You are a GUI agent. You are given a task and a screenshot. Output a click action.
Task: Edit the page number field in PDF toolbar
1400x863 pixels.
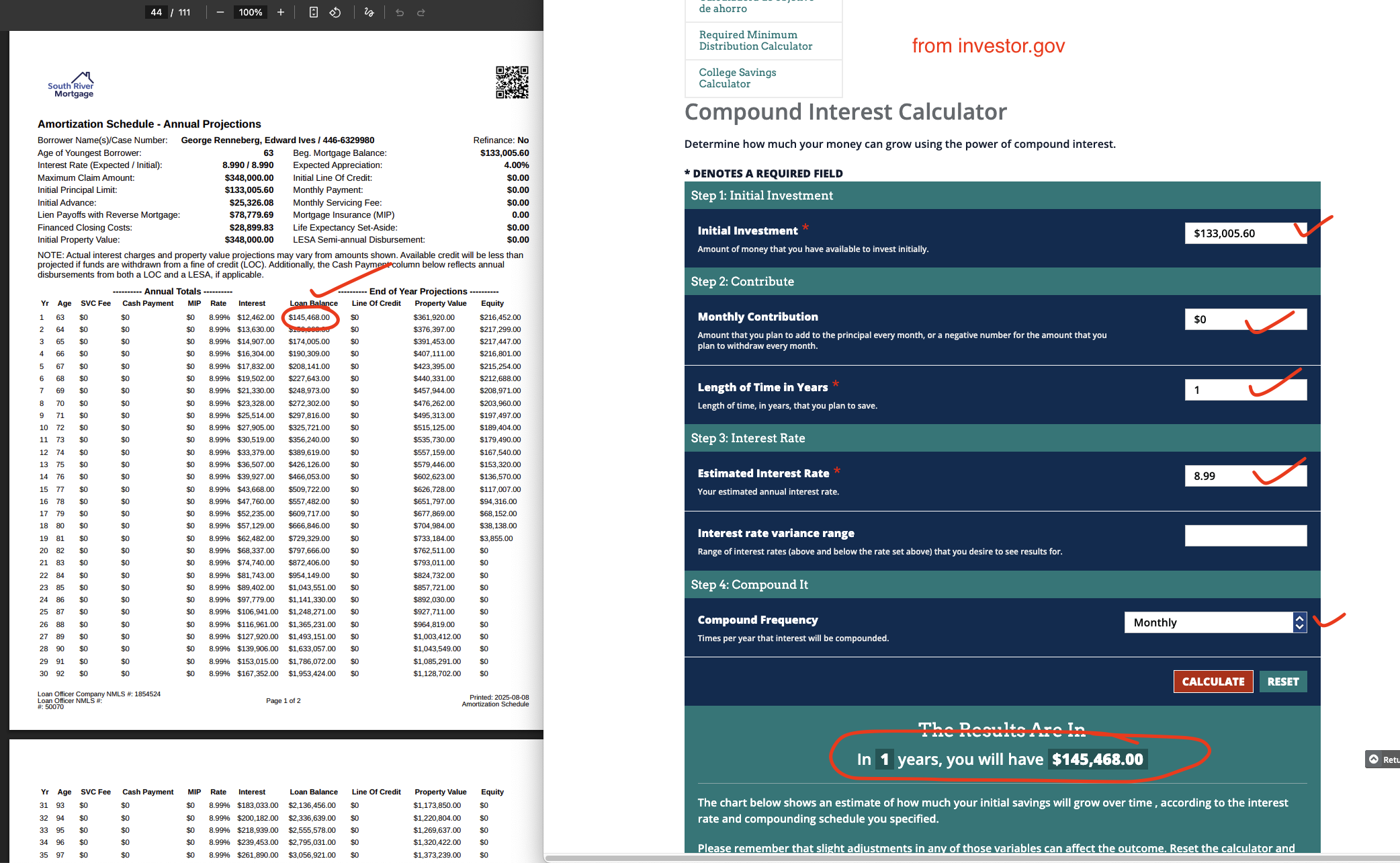tap(155, 12)
